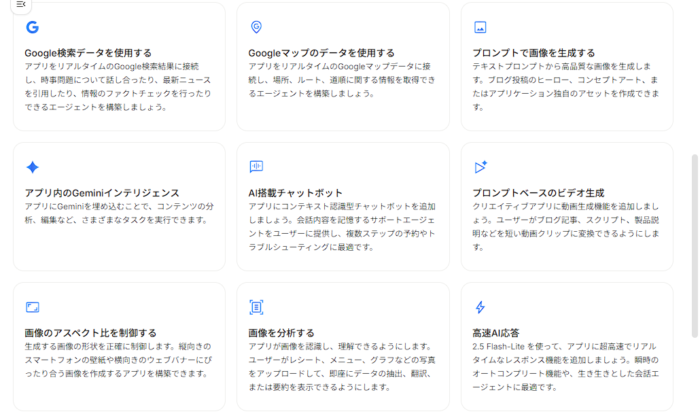Click the Google Maps pin icon
Image resolution: width=700 pixels, height=416 pixels.
point(256,27)
